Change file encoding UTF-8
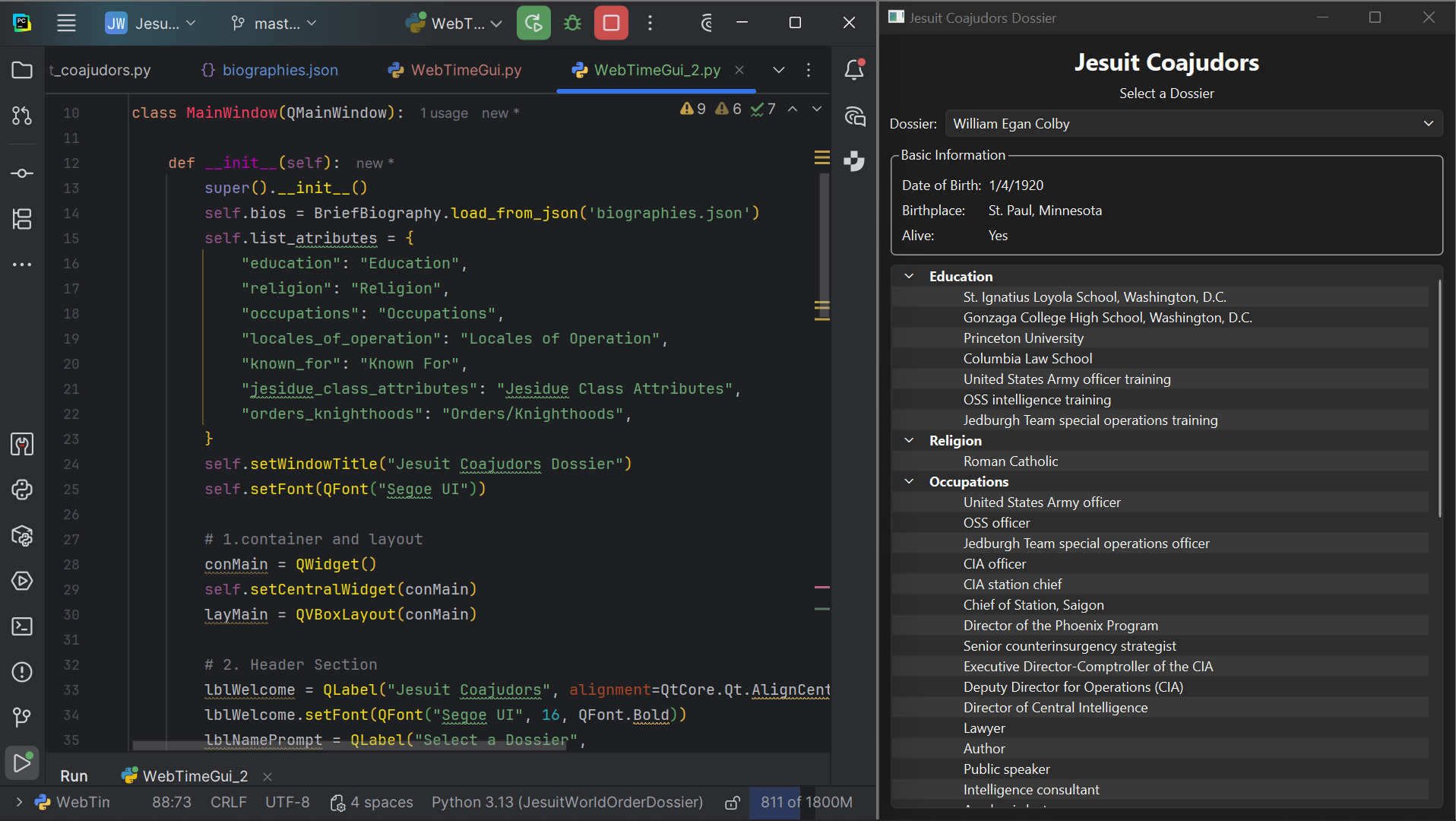The image size is (1456, 821). (x=287, y=802)
